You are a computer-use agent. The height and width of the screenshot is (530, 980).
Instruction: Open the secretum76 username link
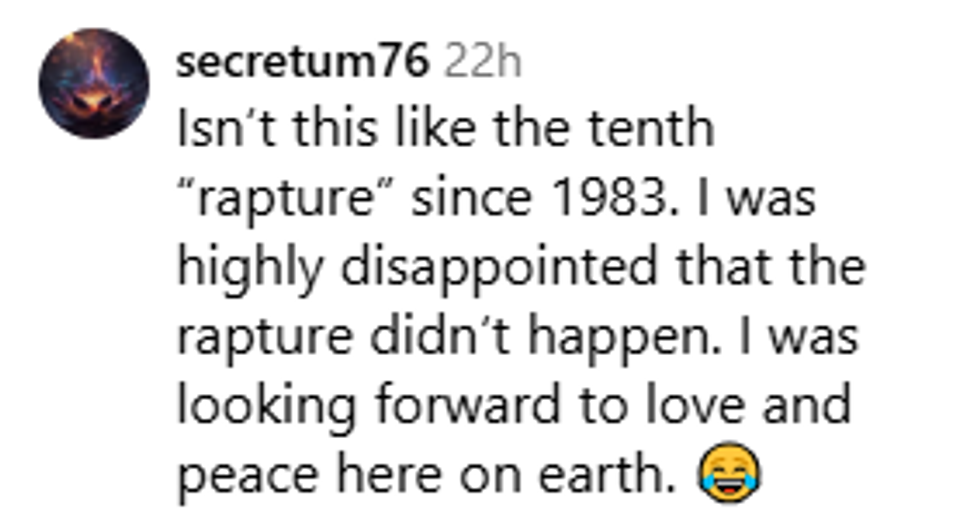(303, 63)
